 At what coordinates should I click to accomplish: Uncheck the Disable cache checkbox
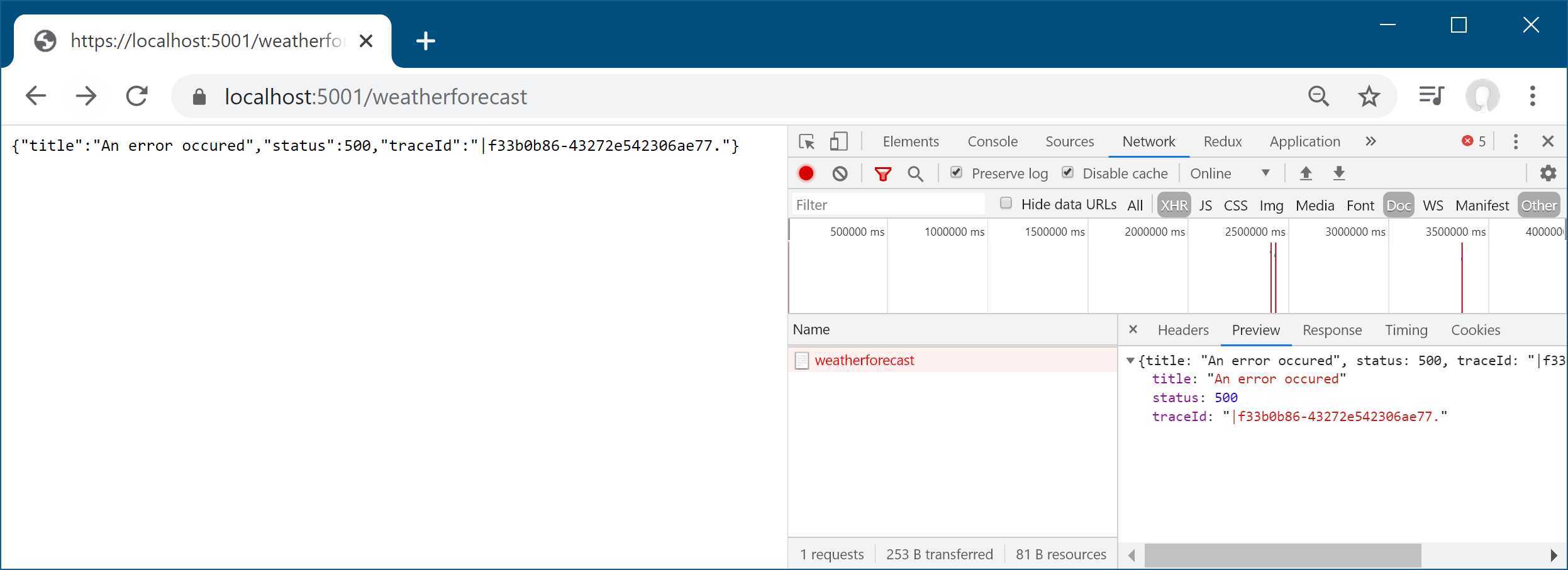1067,172
